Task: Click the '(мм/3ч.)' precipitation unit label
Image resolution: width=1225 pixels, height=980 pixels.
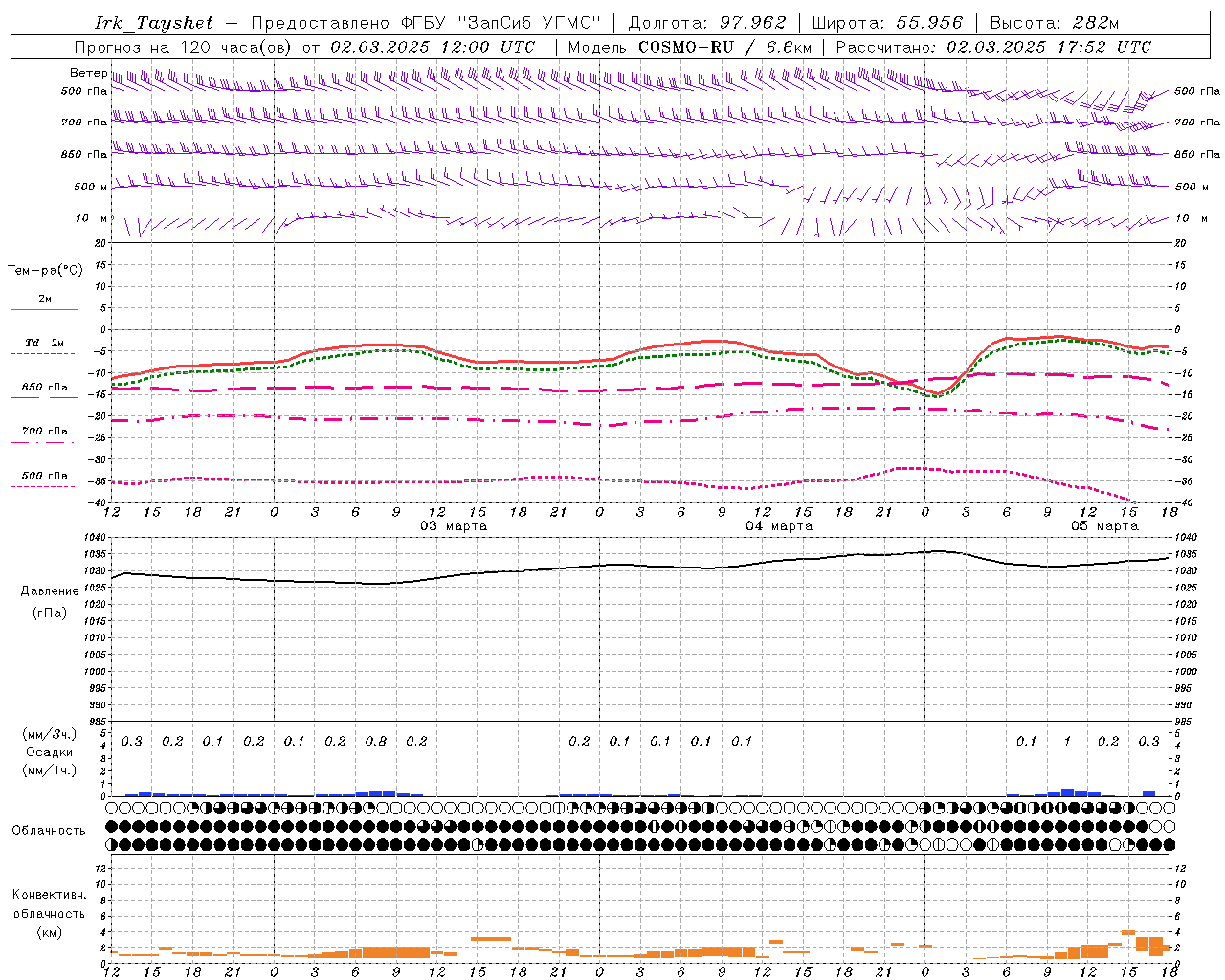Action: [x=50, y=734]
